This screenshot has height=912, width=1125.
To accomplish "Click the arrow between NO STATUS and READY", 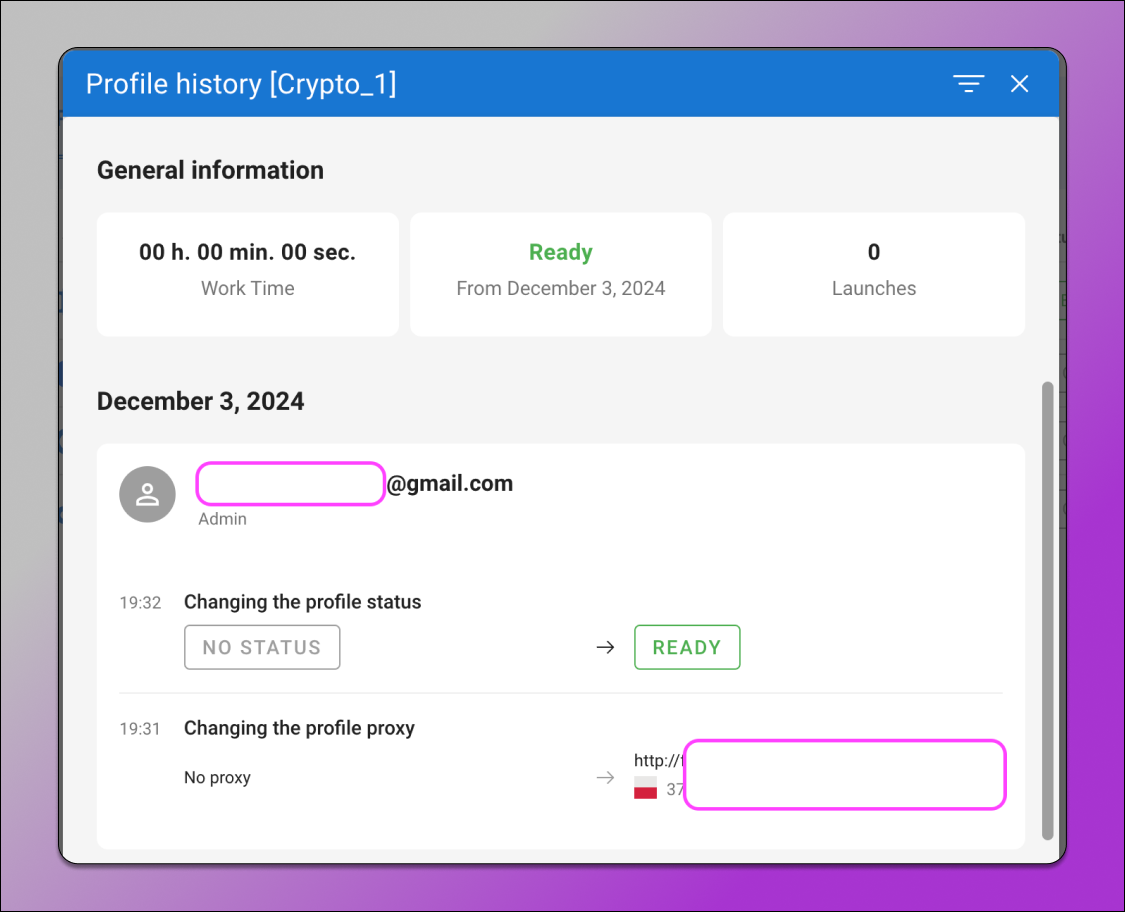I will (x=606, y=647).
